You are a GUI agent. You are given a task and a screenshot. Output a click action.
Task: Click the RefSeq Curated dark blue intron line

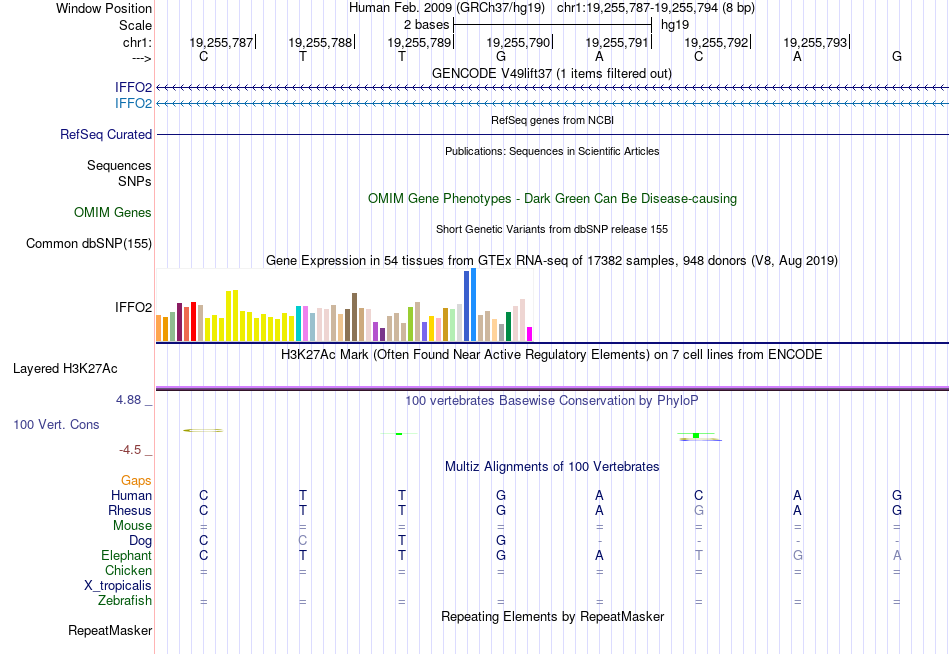click(553, 135)
